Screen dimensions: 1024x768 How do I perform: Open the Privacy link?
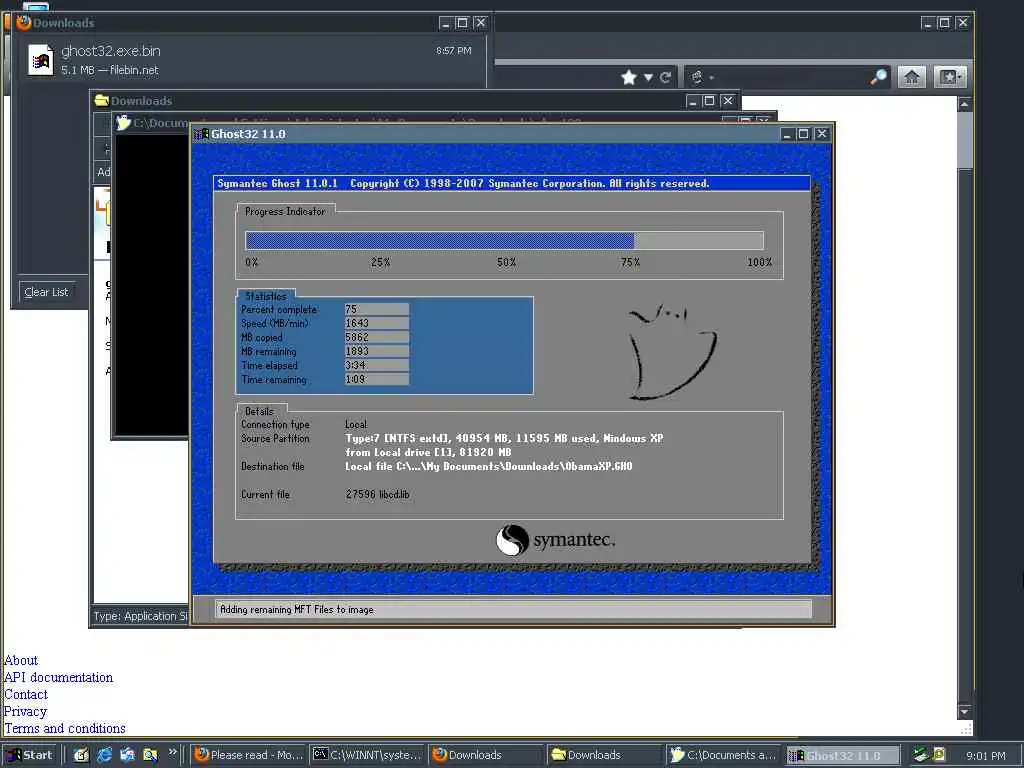pyautogui.click(x=25, y=711)
